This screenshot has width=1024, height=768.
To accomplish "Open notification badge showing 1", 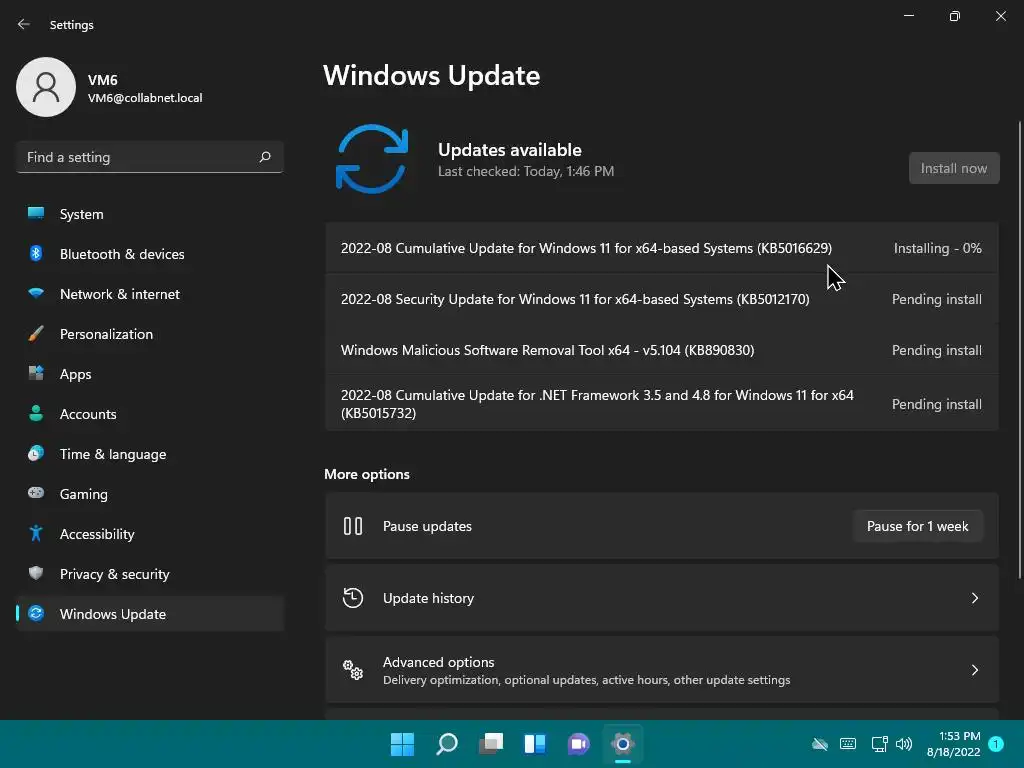I will [996, 744].
